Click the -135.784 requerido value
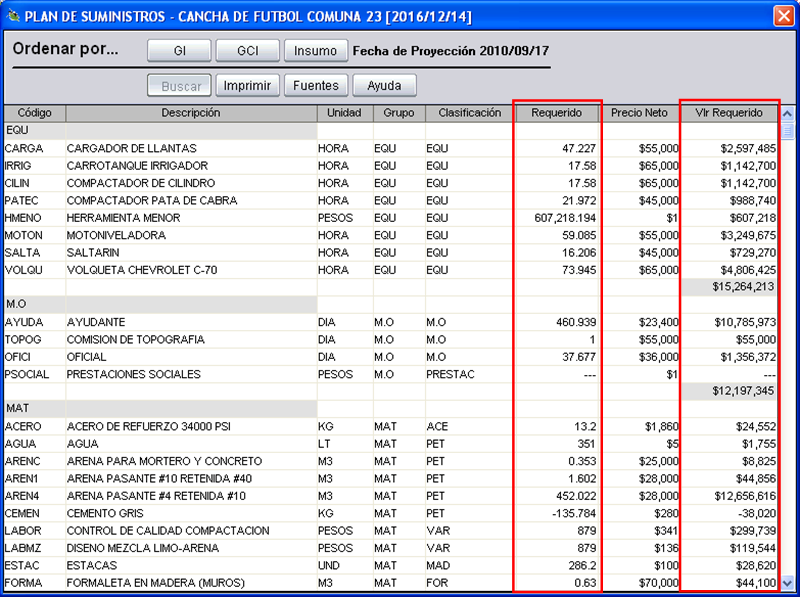The image size is (800, 597). (574, 513)
